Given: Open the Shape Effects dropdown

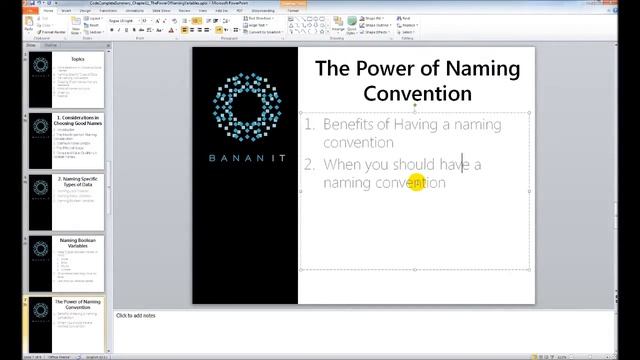Looking at the screenshot, I should [x=376, y=32].
